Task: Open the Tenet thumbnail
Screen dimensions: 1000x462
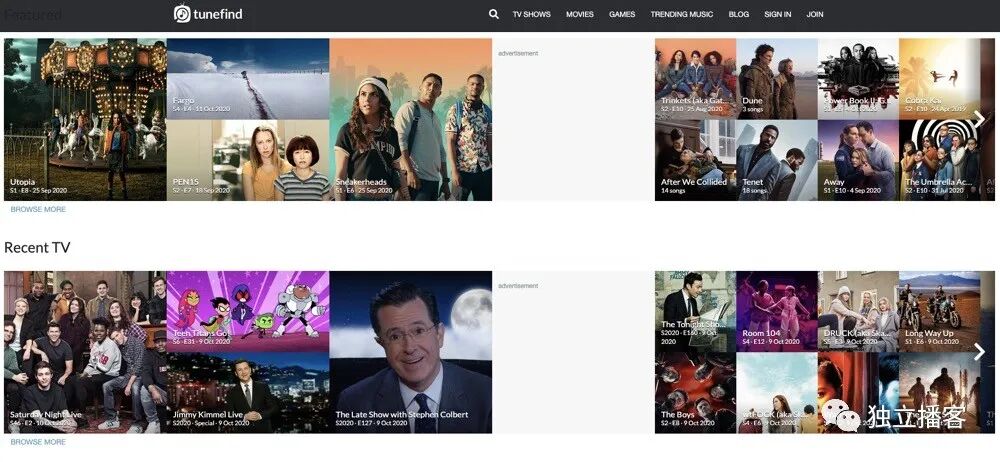Action: click(x=777, y=160)
